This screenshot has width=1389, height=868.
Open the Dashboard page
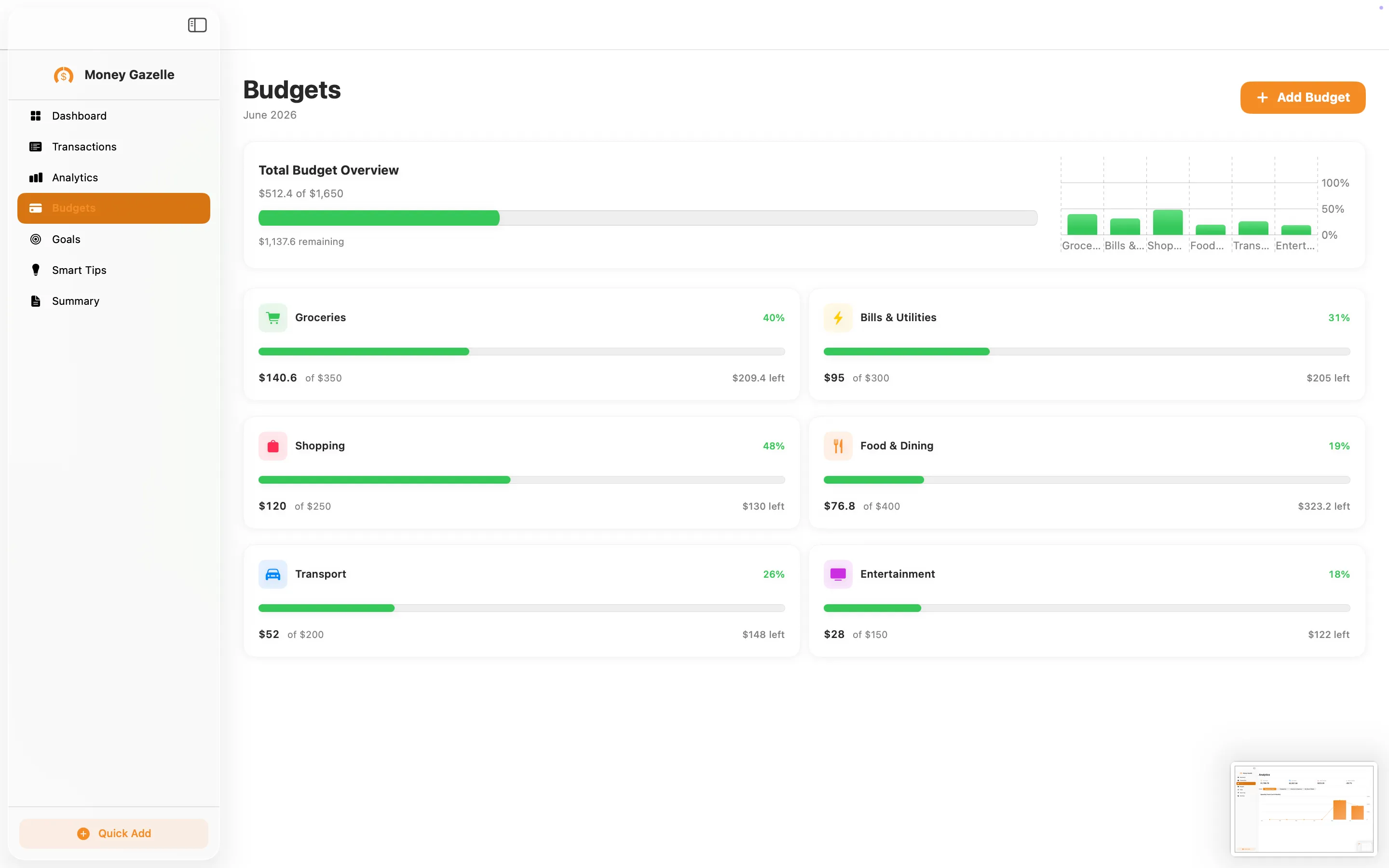tap(114, 116)
